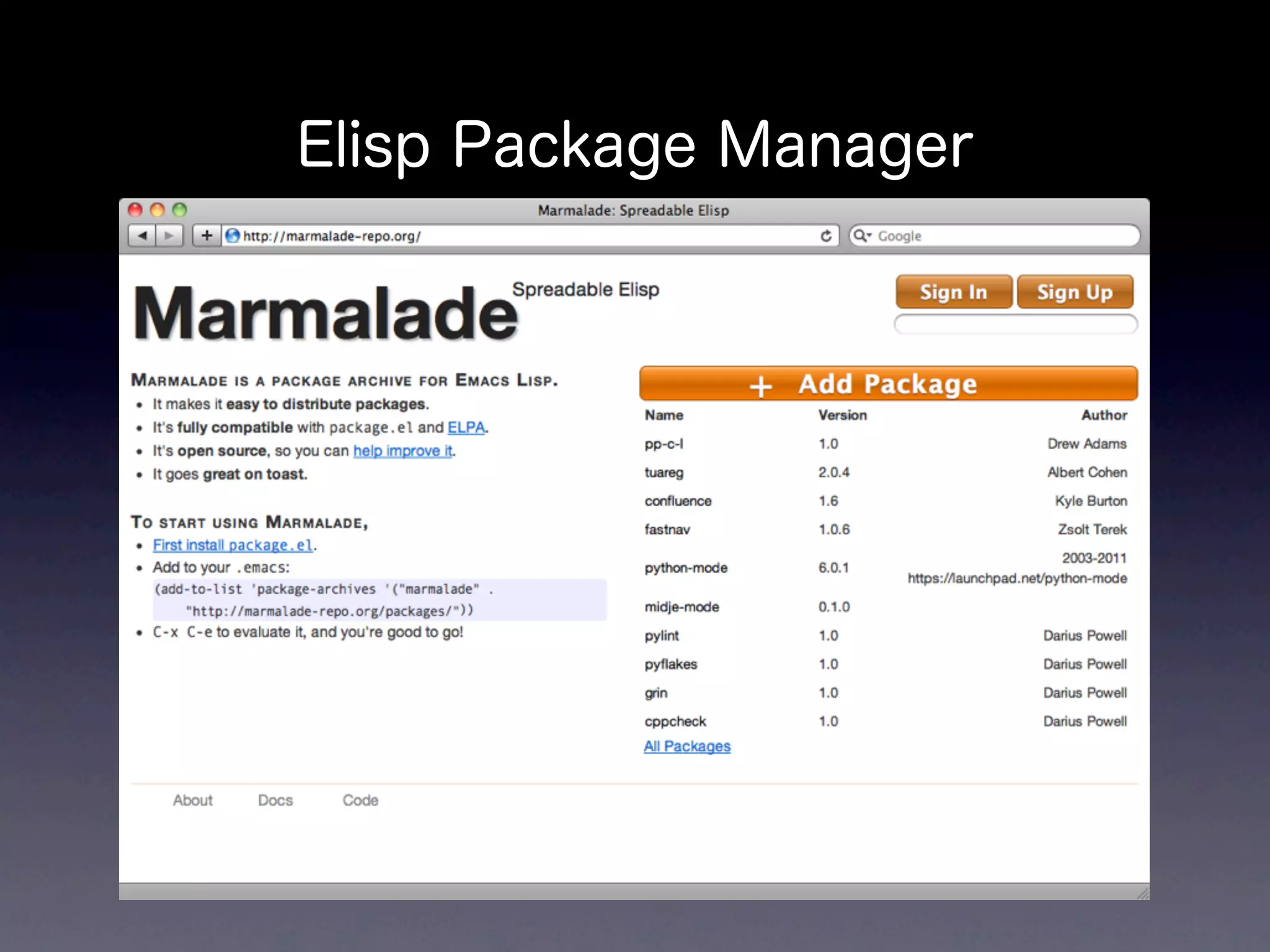Click the globe site icon in URL bar

[233, 236]
